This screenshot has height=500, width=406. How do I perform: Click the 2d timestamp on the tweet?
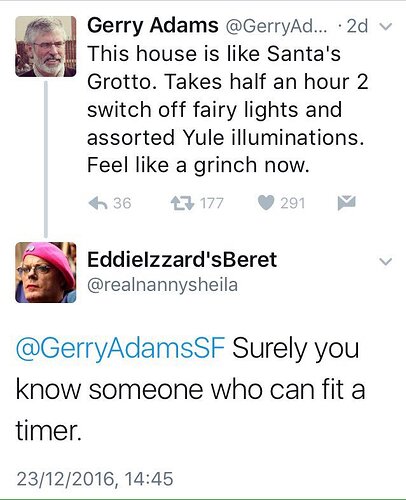point(357,26)
